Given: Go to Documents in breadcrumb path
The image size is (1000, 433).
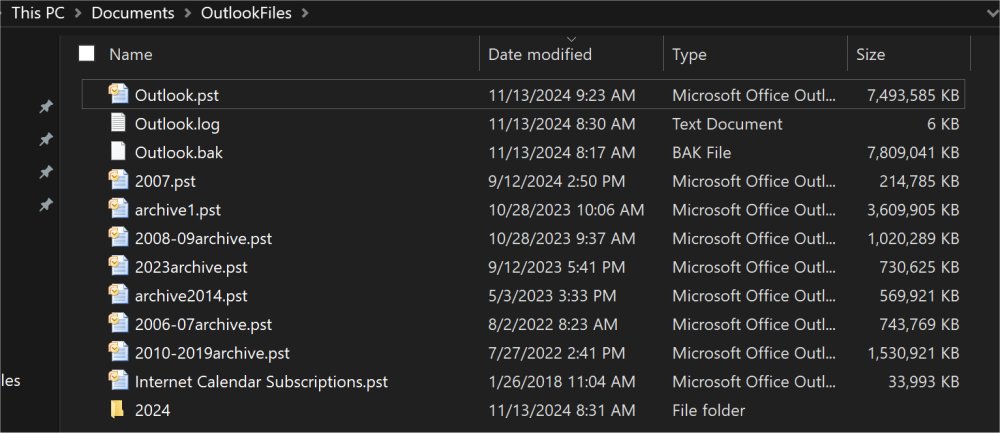Looking at the screenshot, I should coord(133,13).
